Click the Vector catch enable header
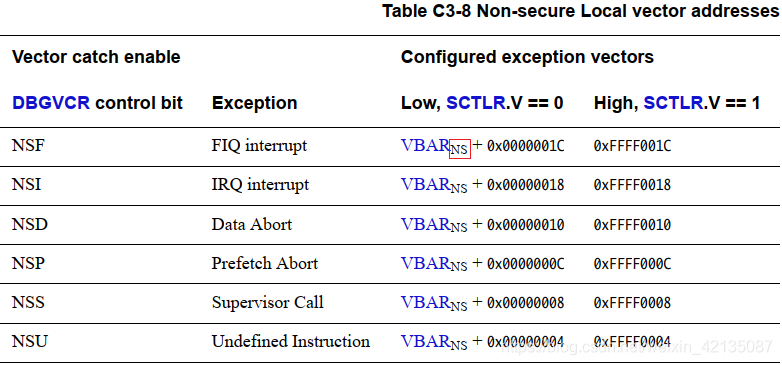Viewport: 782px width, 365px height. pos(96,57)
